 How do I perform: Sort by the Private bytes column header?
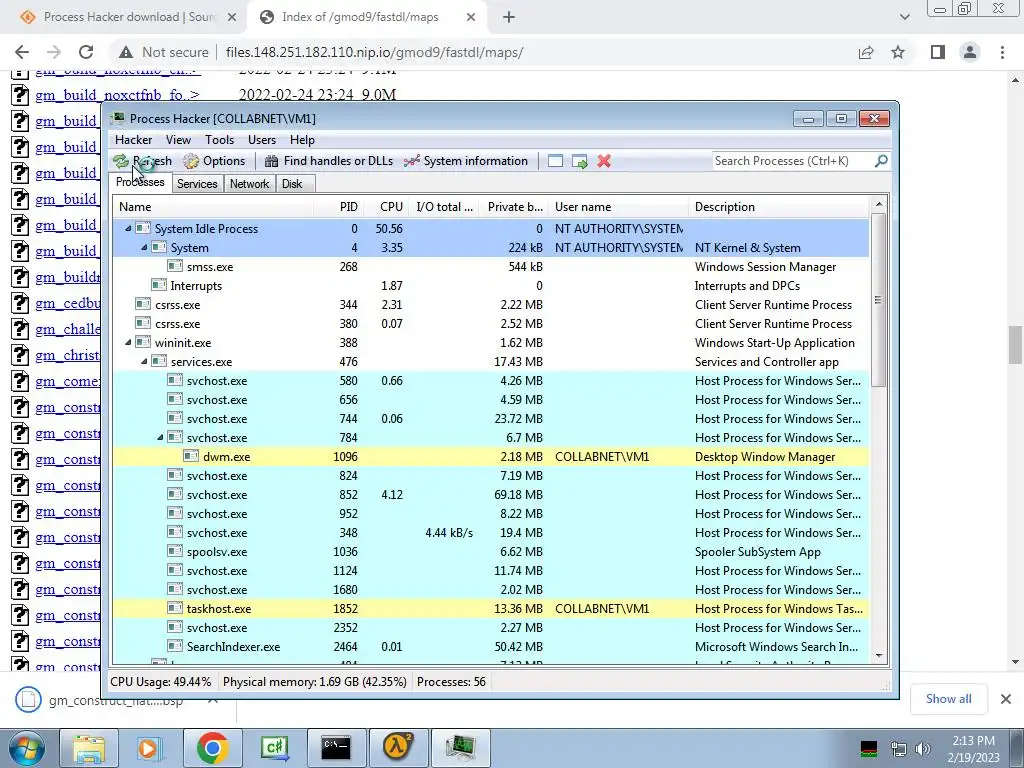point(514,206)
